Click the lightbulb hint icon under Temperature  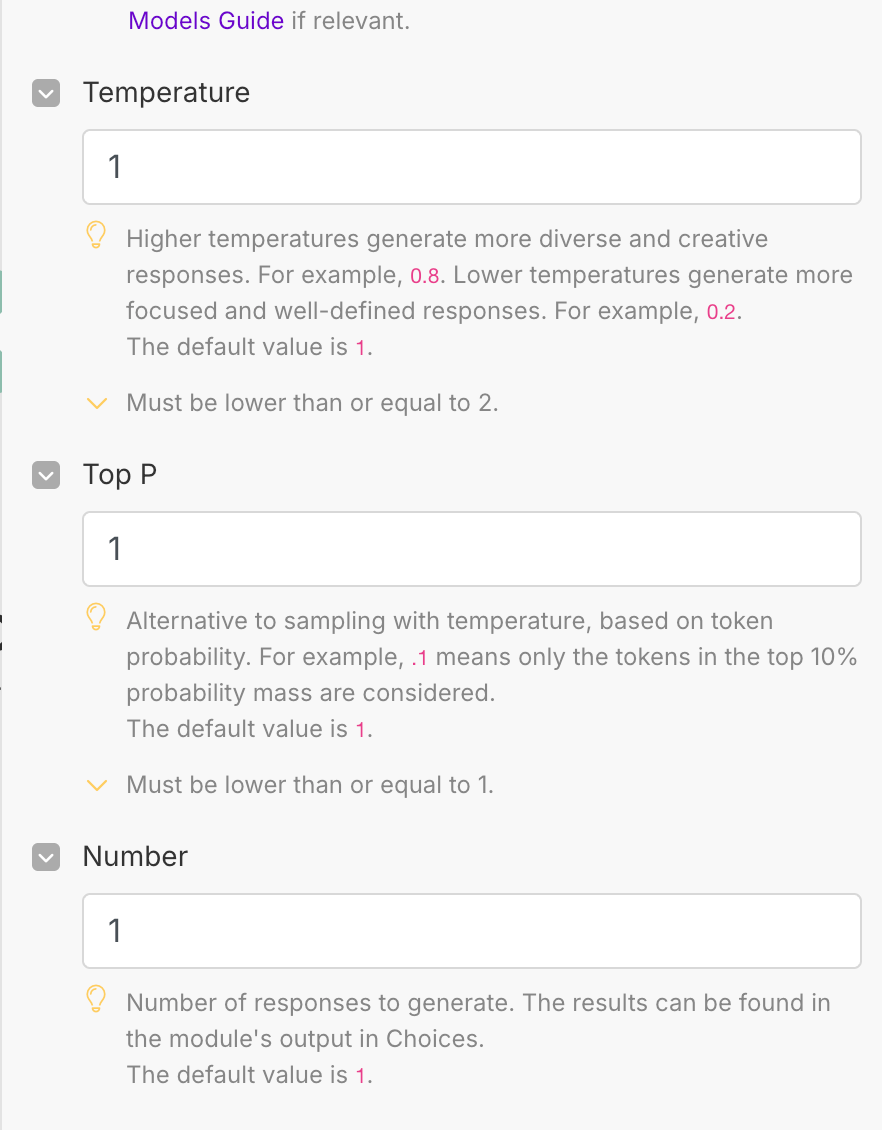(x=96, y=236)
